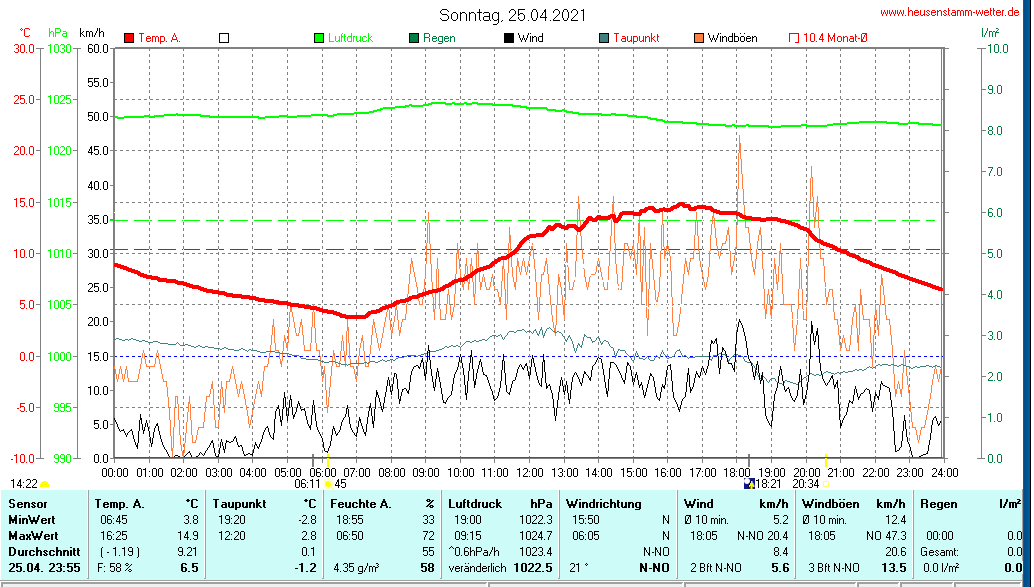Click the teal Taupunkt legend square
This screenshot has height=587, width=1034.
pyautogui.click(x=604, y=38)
